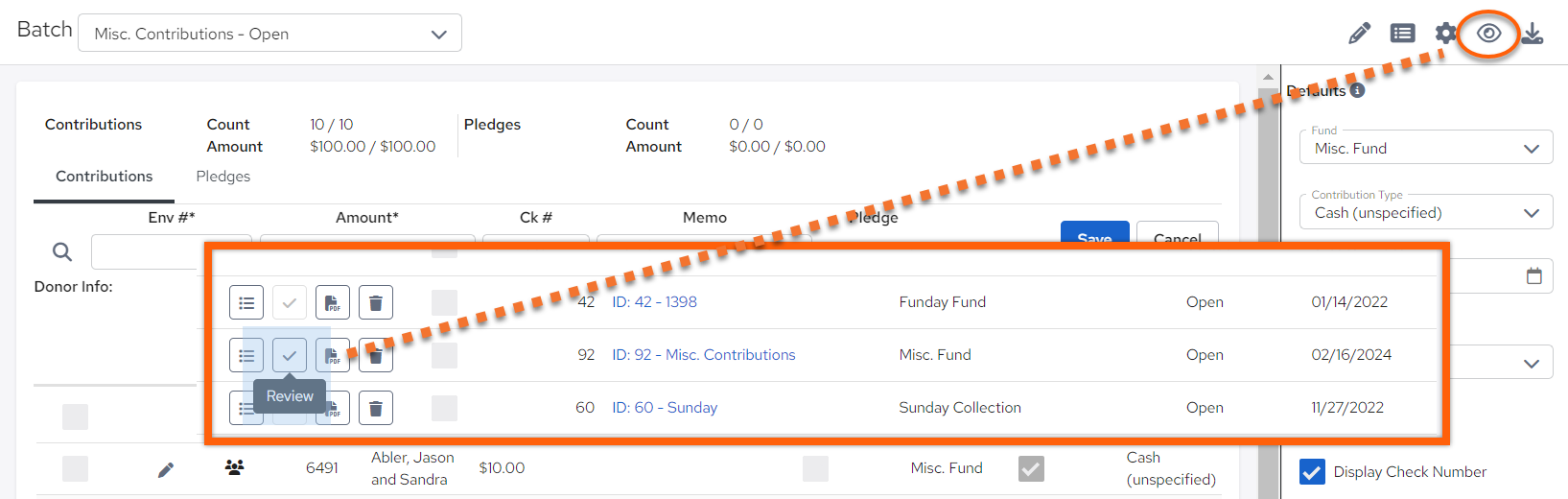Screen dimensions: 1568x499
Task: Click the list details icon for batch 92
Action: point(246,355)
